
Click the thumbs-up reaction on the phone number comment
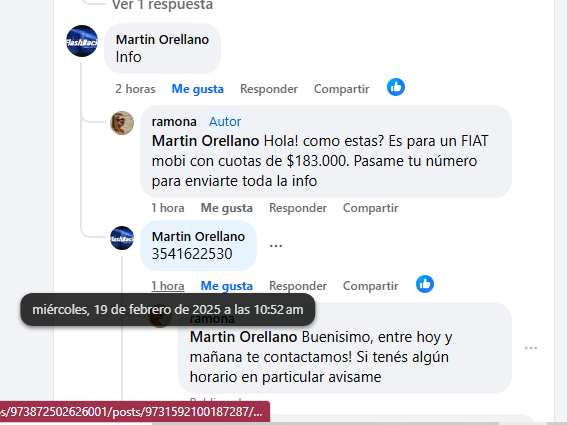coord(425,284)
